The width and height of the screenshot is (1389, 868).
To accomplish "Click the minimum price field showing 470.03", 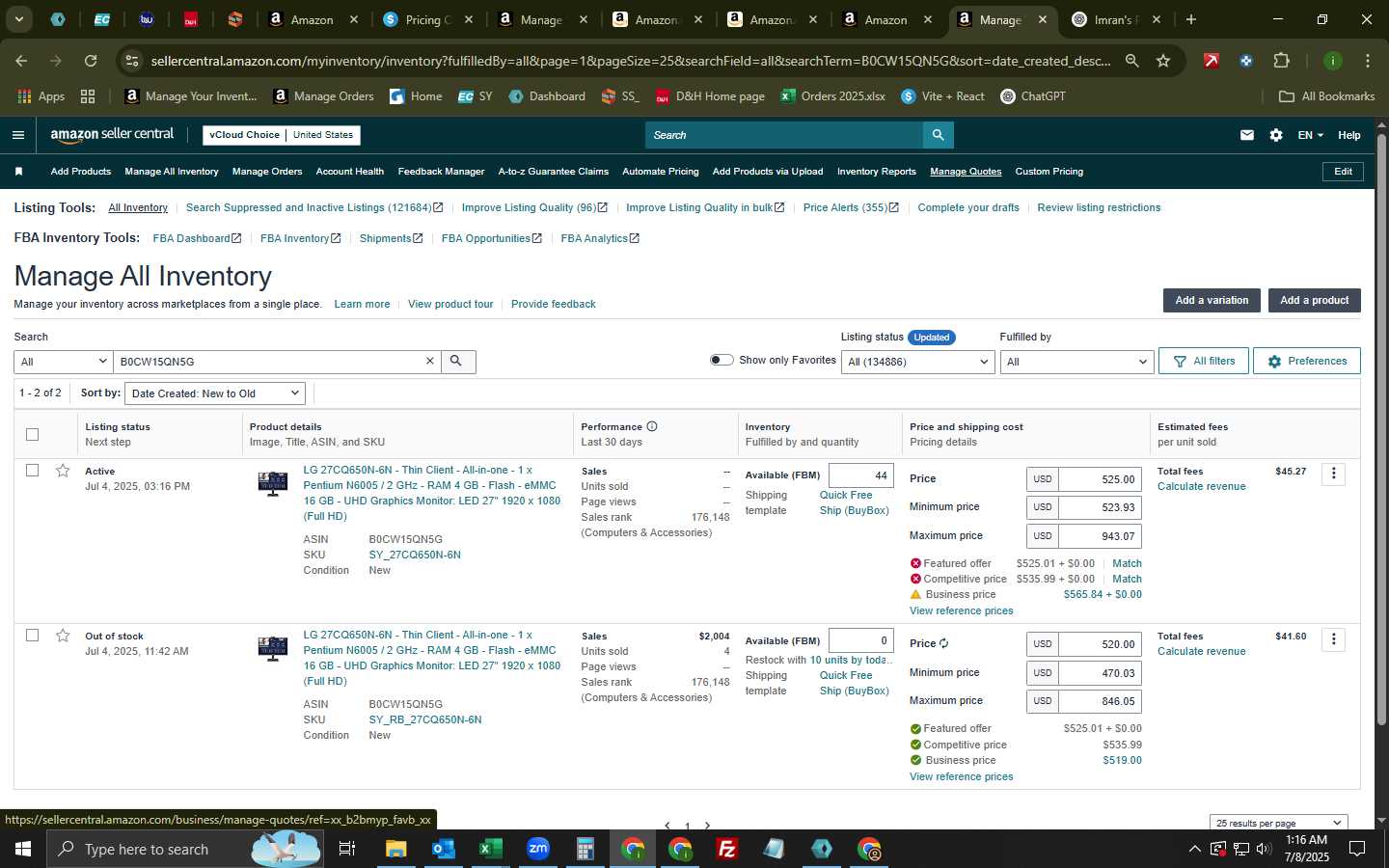I will 1100,672.
